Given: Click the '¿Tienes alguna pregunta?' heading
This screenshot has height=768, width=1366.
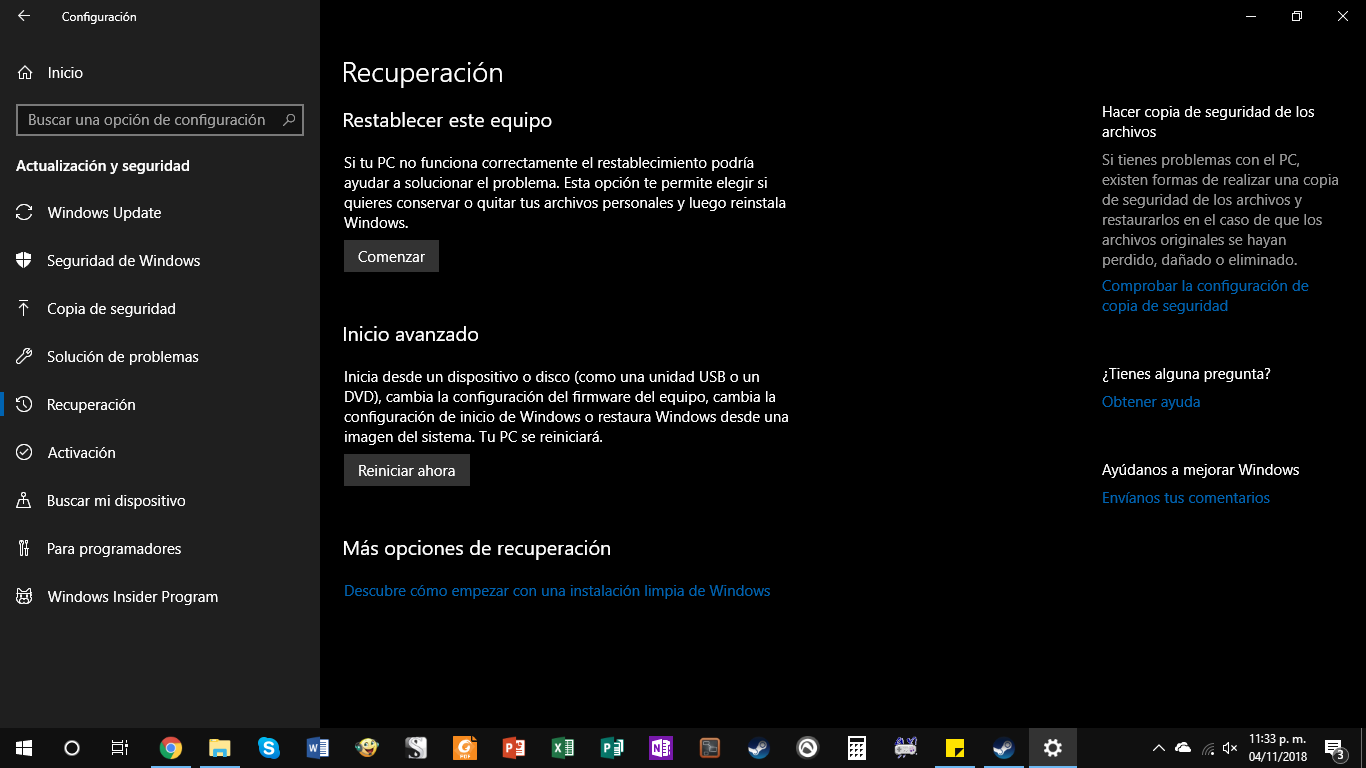Looking at the screenshot, I should [1186, 374].
